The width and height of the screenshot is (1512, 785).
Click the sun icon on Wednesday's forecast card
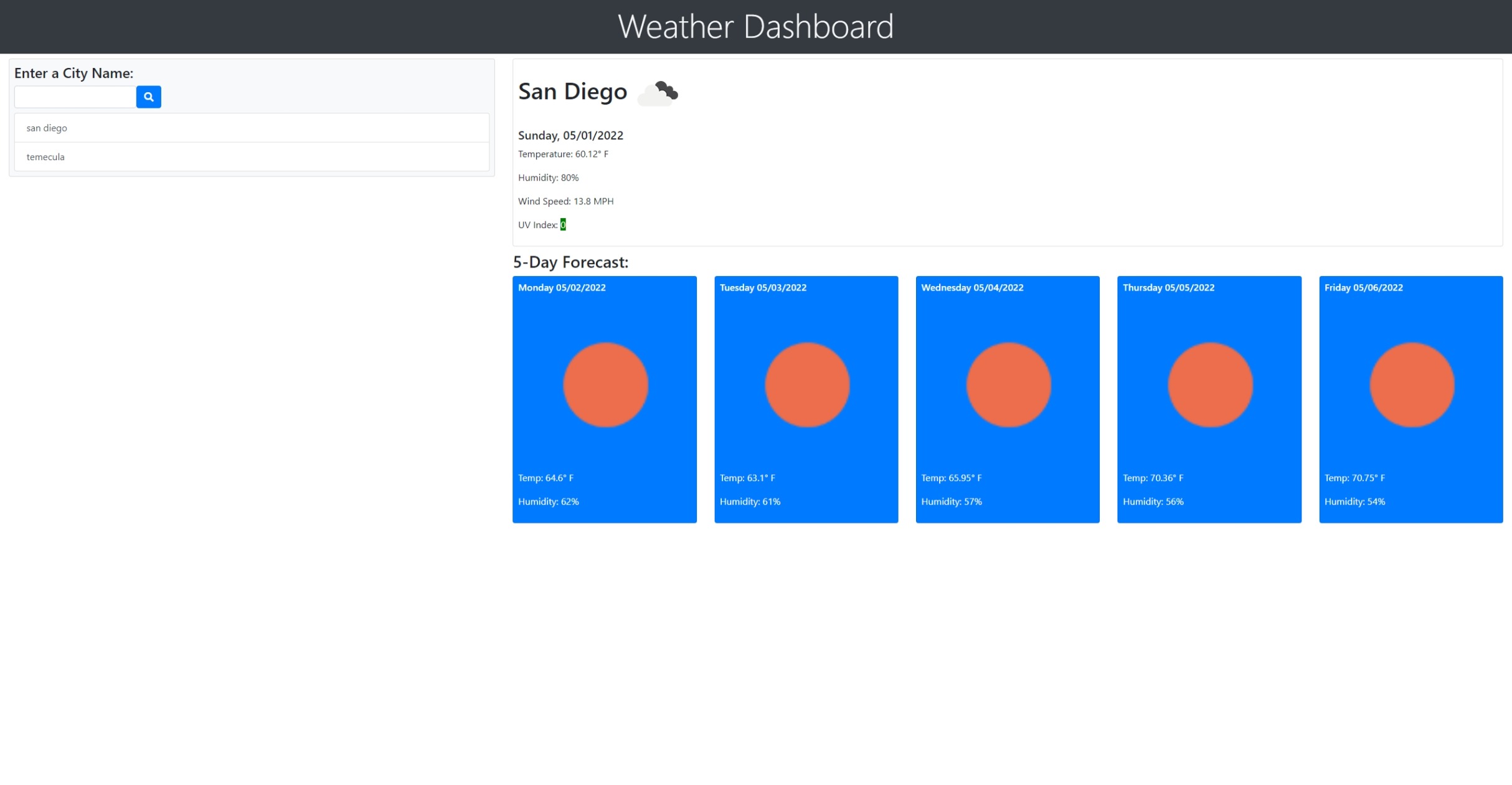point(1008,384)
